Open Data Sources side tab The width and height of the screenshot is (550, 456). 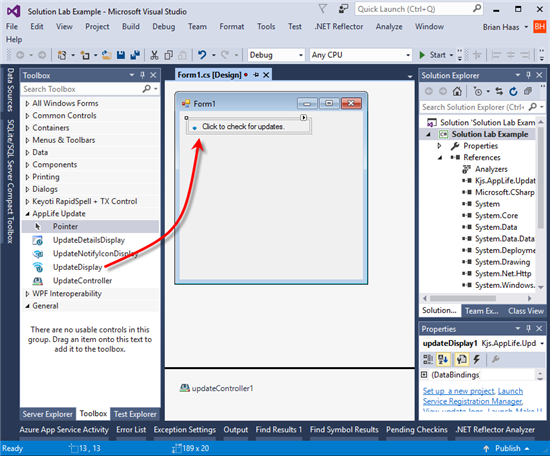tap(11, 90)
